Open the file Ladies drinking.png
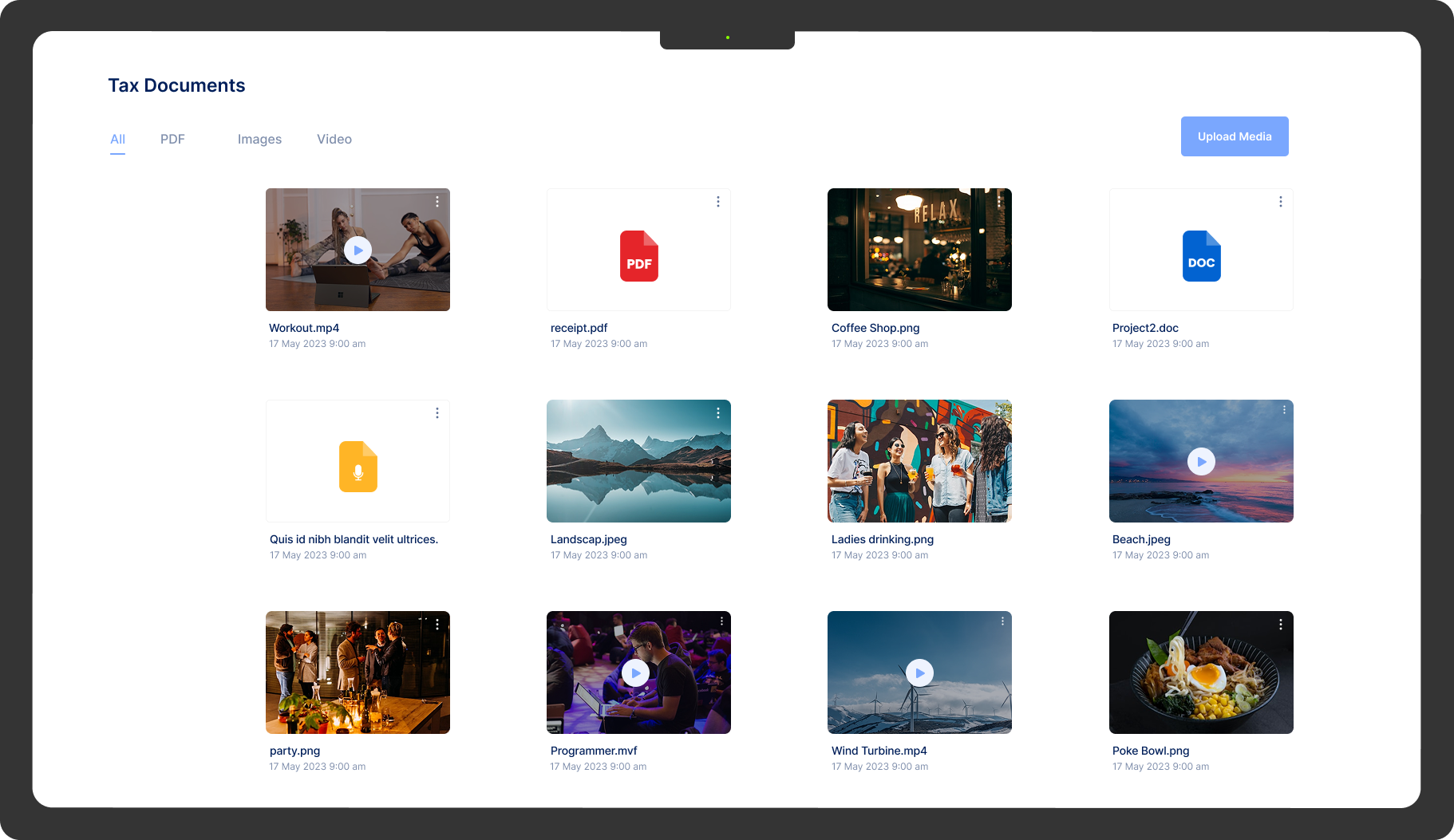 click(919, 461)
